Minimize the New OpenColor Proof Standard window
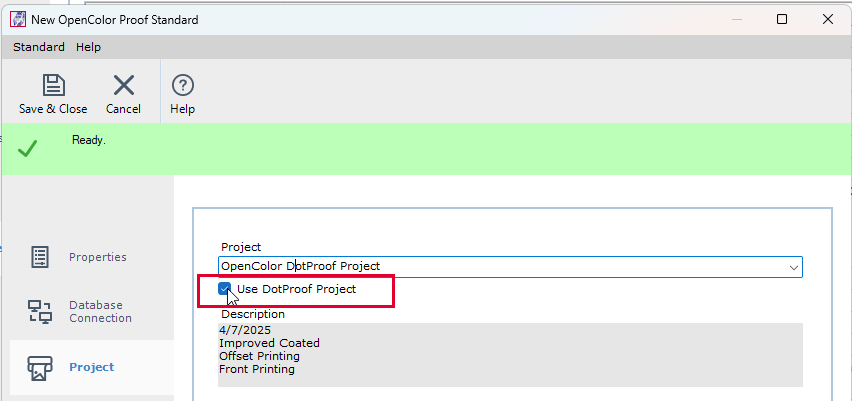The height and width of the screenshot is (401, 852). click(x=737, y=20)
